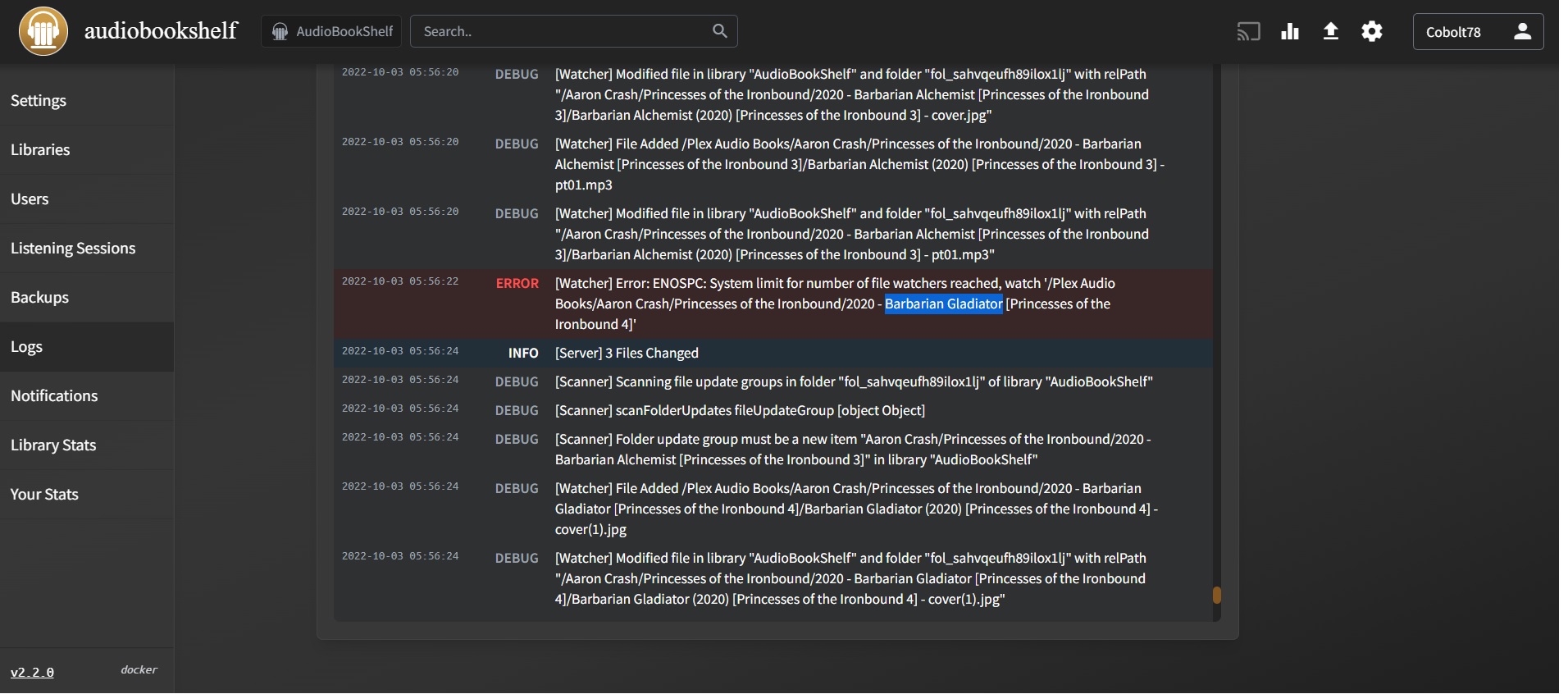This screenshot has height=694, width=1568.
Task: Open Library Stats in the sidebar
Action: tap(87, 445)
